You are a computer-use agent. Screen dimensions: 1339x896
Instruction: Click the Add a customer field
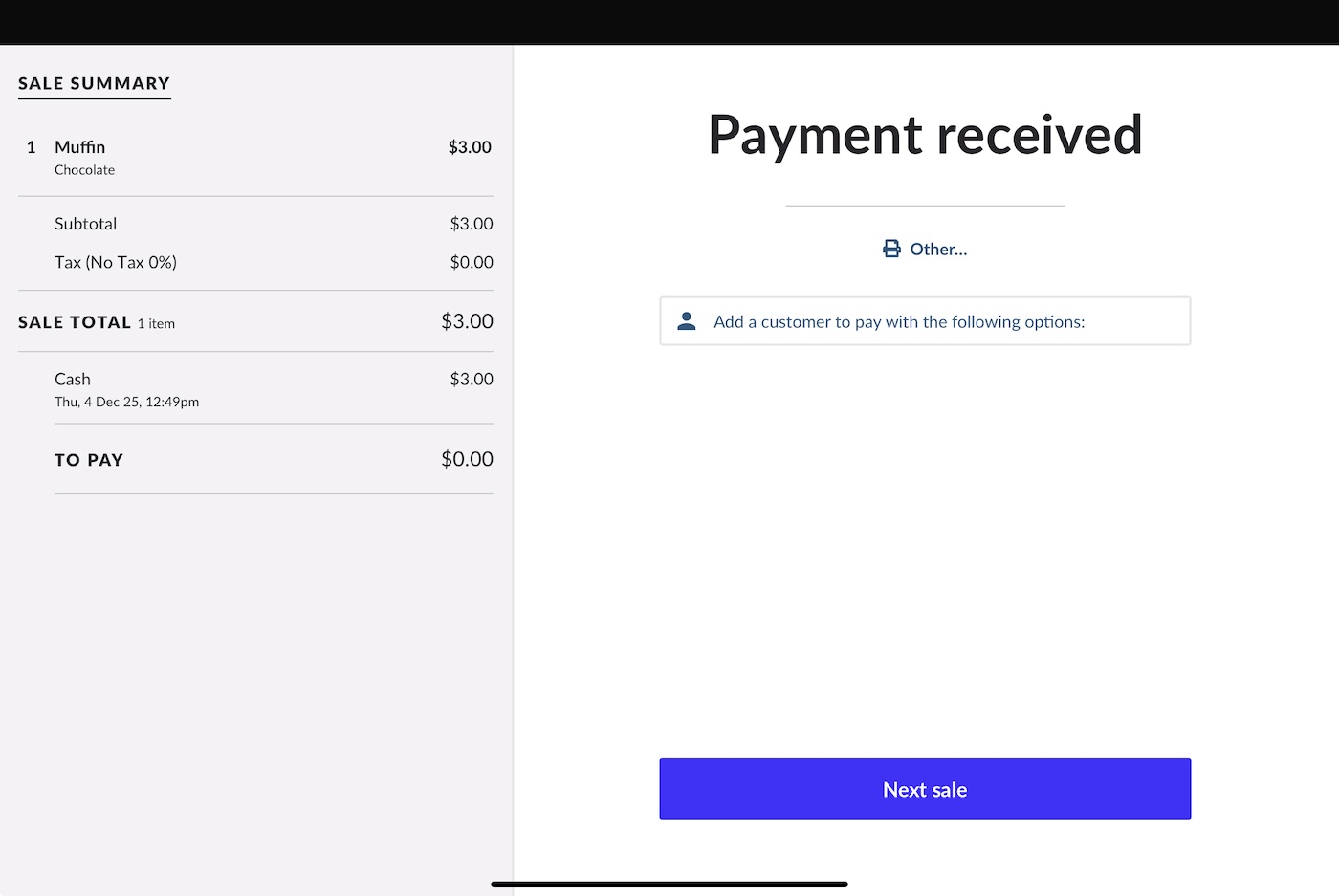924,321
